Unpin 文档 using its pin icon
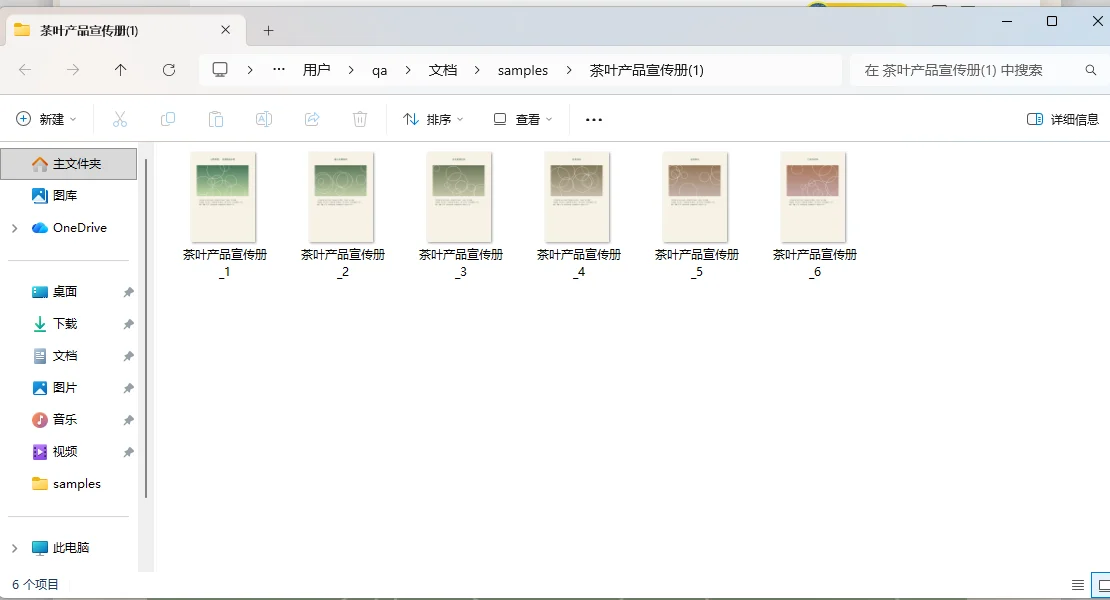The image size is (1110, 600). pyautogui.click(x=128, y=356)
